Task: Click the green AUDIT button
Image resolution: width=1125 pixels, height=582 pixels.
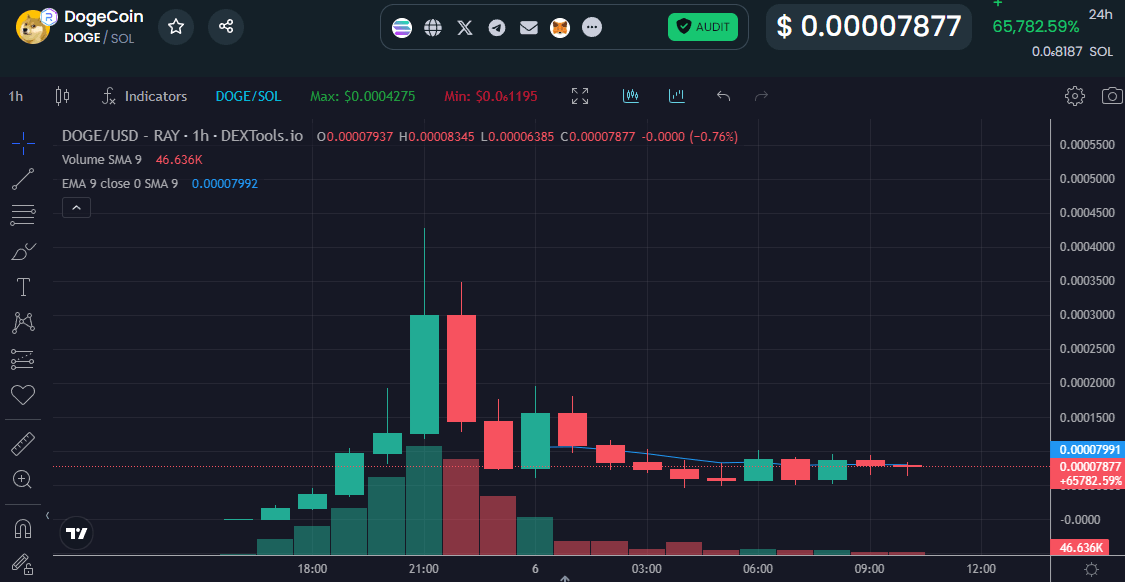Action: [702, 27]
